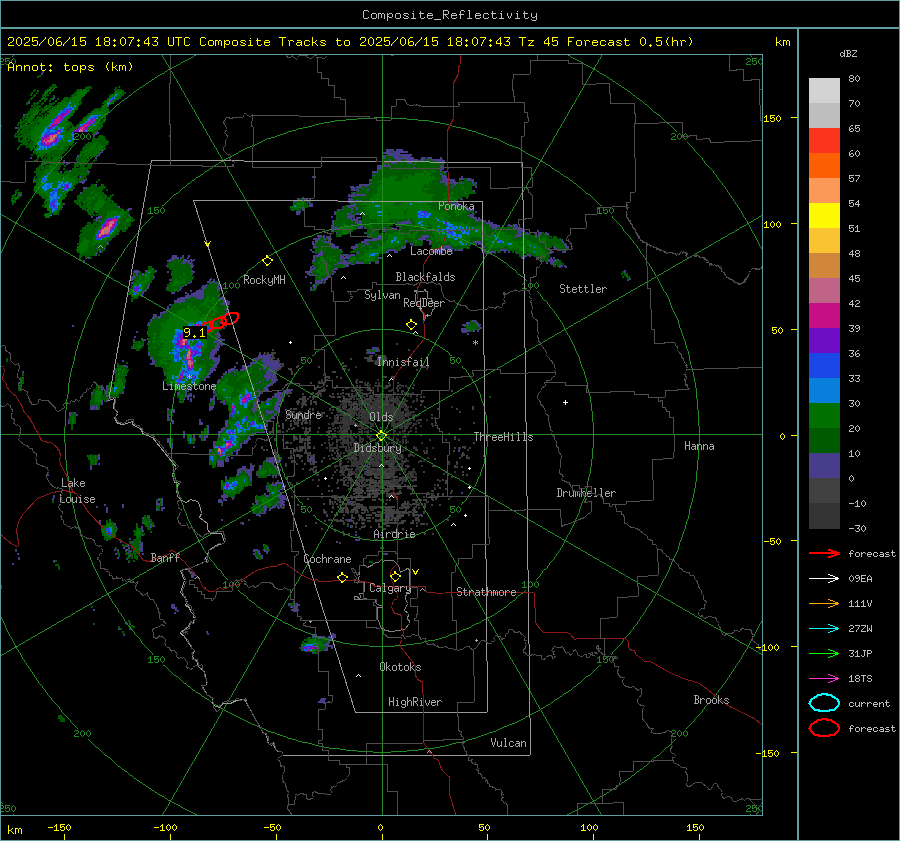Click the Cochrane city label
900x841 pixels.
(327, 559)
